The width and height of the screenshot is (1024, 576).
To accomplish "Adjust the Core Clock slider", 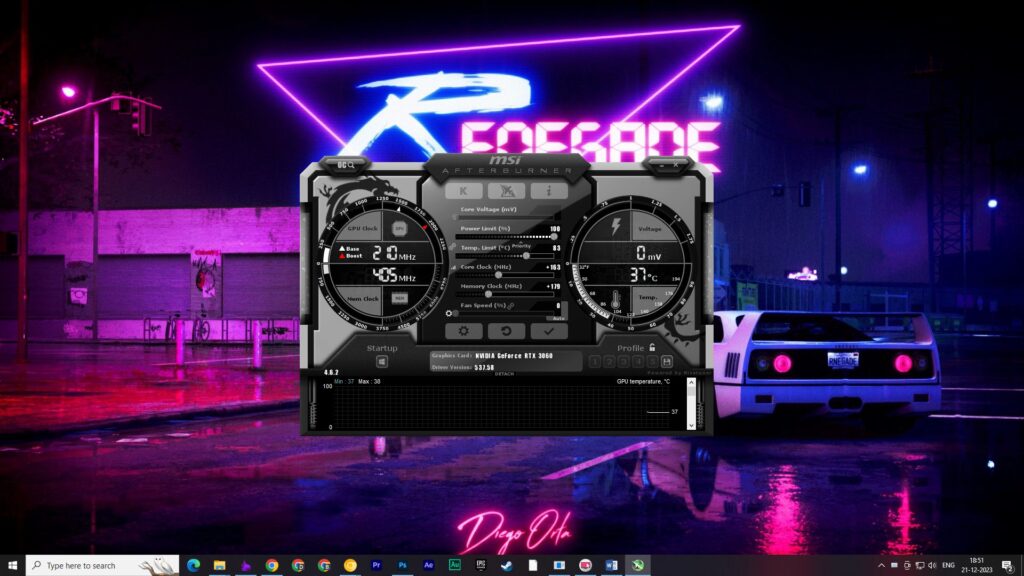I will point(505,275).
